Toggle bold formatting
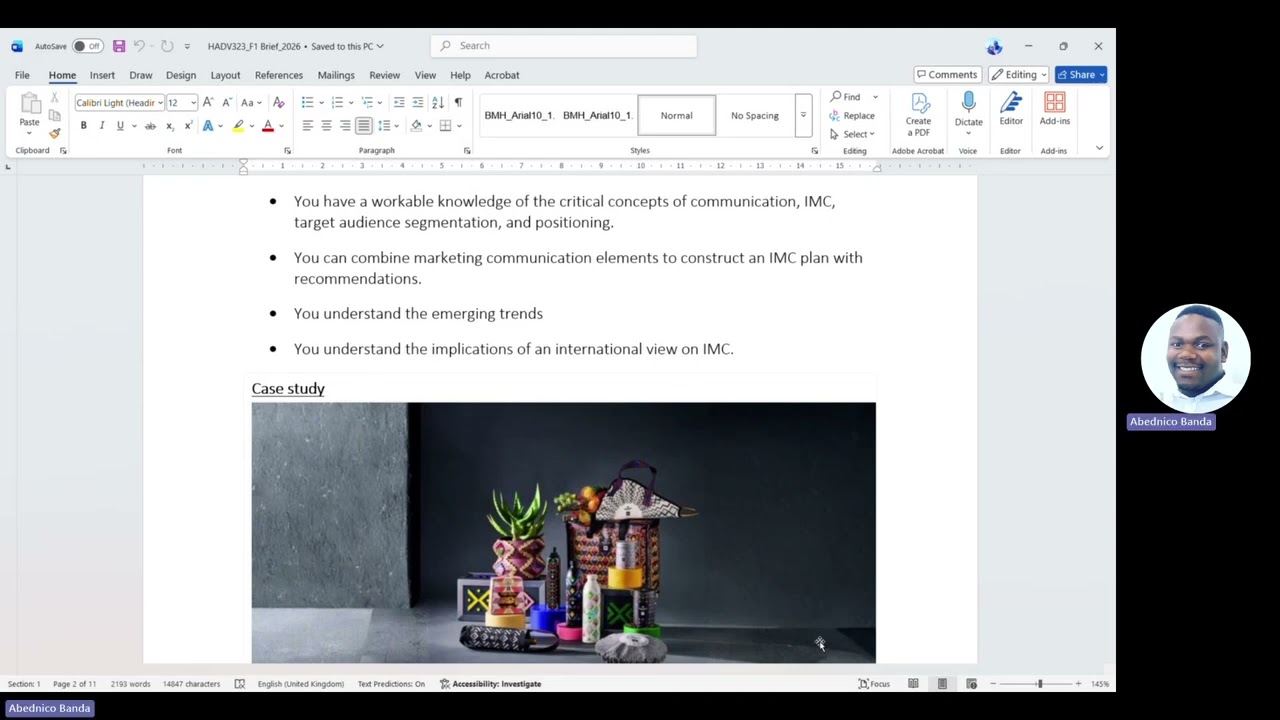The height and width of the screenshot is (720, 1280). [x=83, y=126]
